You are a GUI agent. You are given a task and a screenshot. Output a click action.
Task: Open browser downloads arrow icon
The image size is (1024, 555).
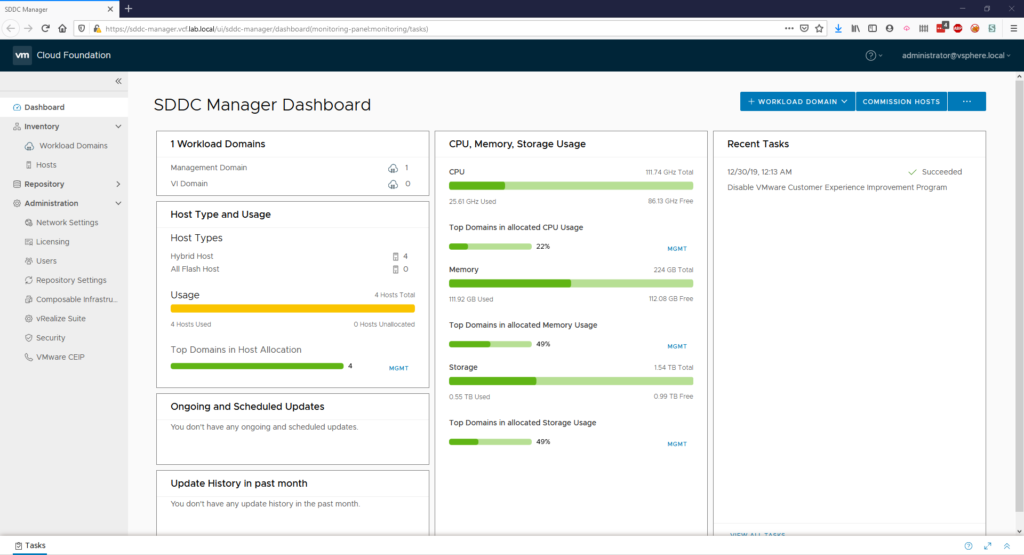(x=838, y=29)
